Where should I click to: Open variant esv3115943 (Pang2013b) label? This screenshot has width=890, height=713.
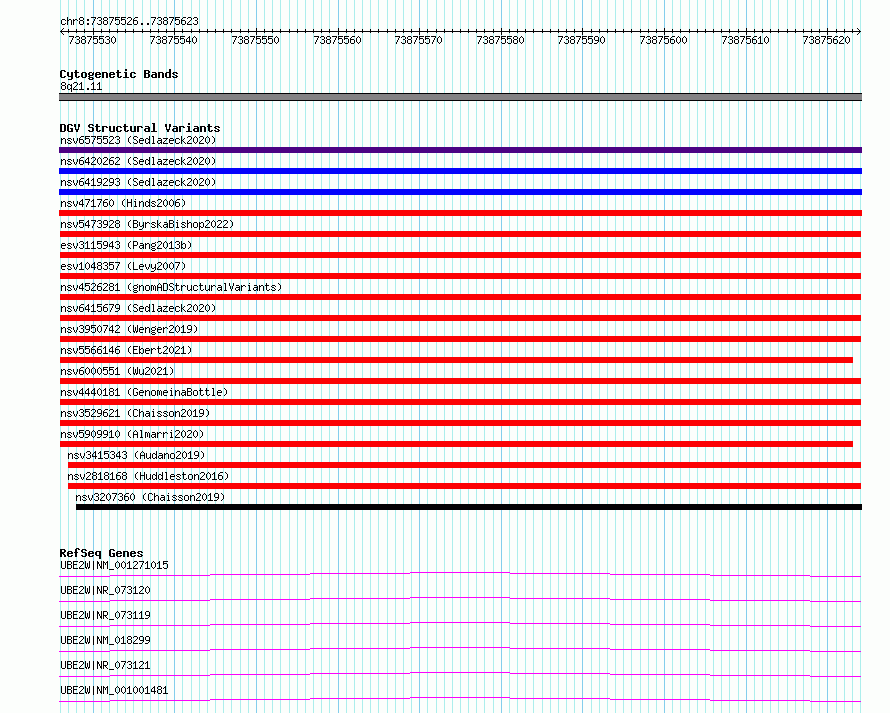(x=126, y=245)
